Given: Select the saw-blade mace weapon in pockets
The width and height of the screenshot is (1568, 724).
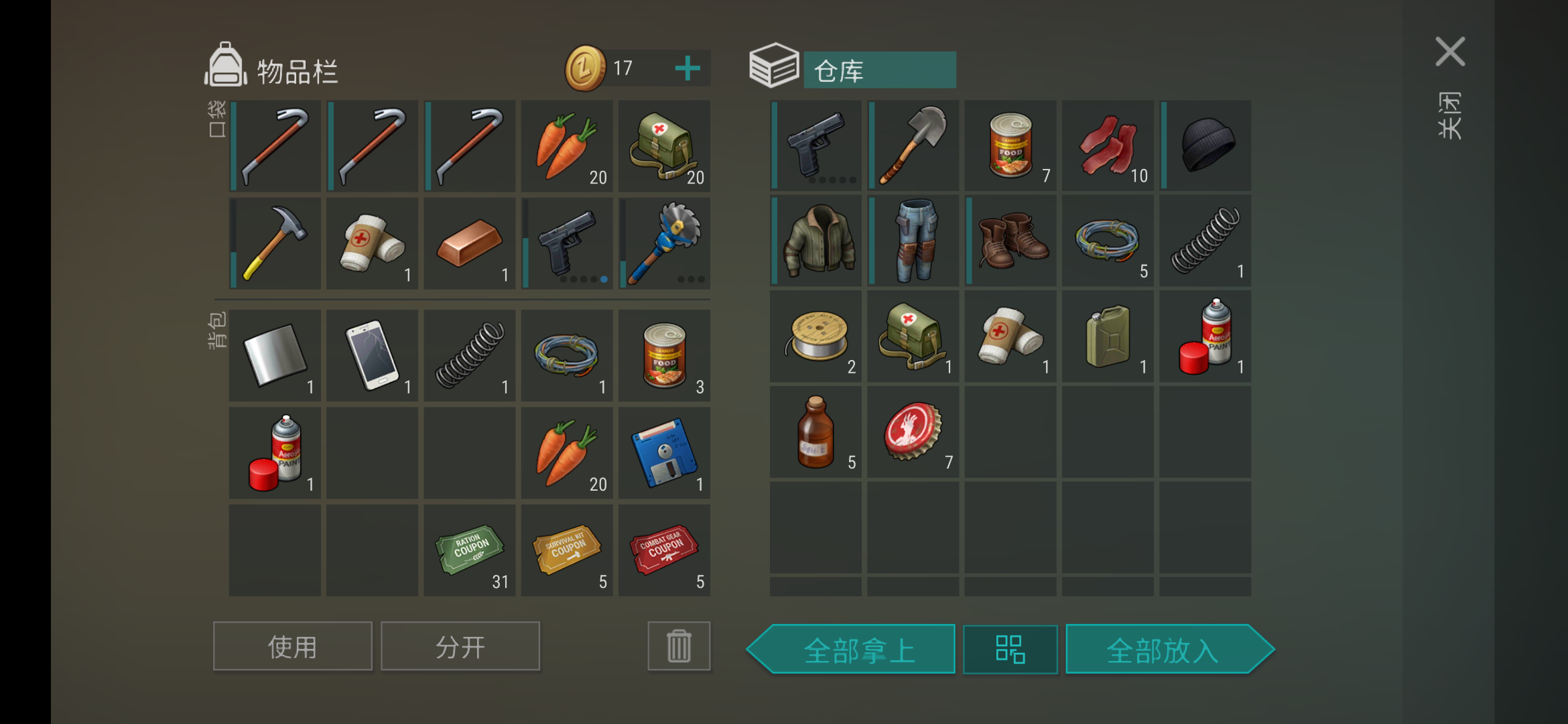Looking at the screenshot, I should coord(665,243).
